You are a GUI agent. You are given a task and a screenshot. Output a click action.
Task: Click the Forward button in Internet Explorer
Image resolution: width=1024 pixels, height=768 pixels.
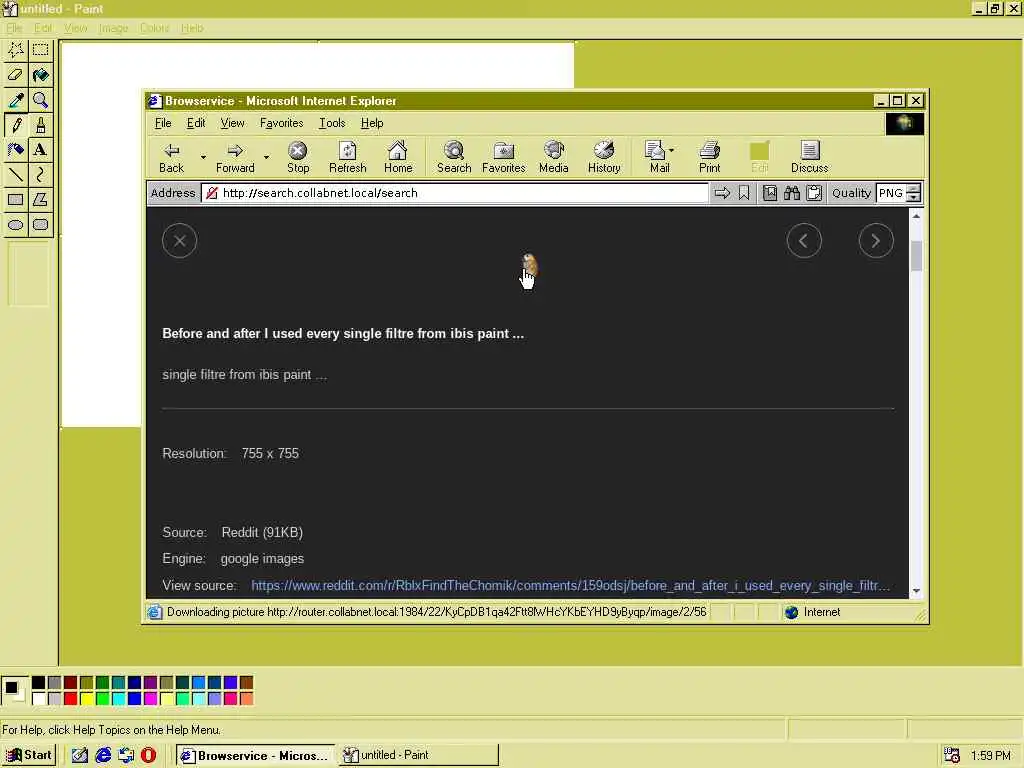point(235,157)
